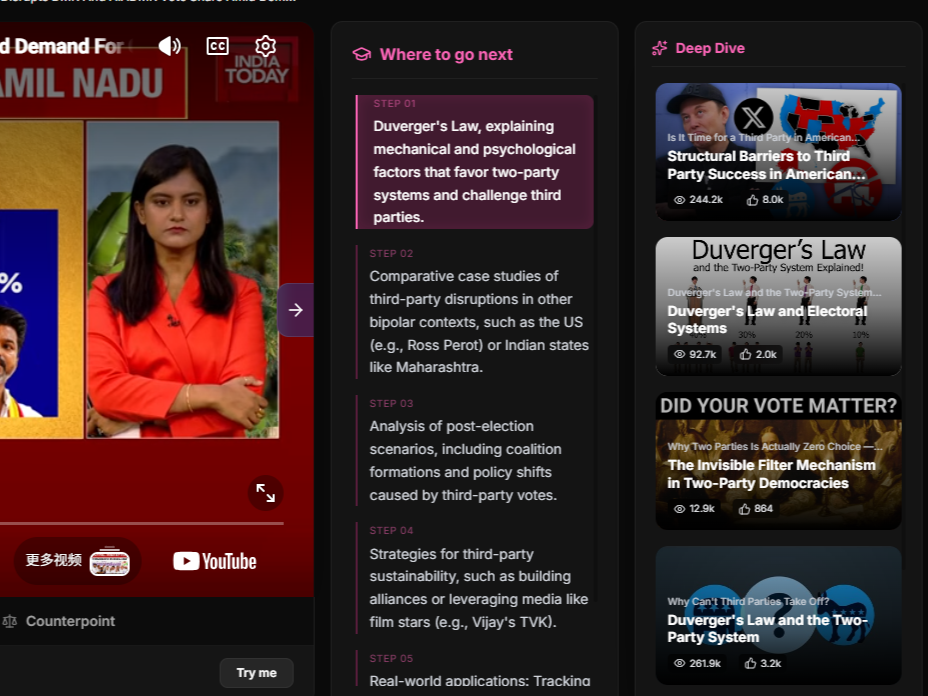
Task: Click the eye icon showing 92.7k views
Action: tap(679, 355)
